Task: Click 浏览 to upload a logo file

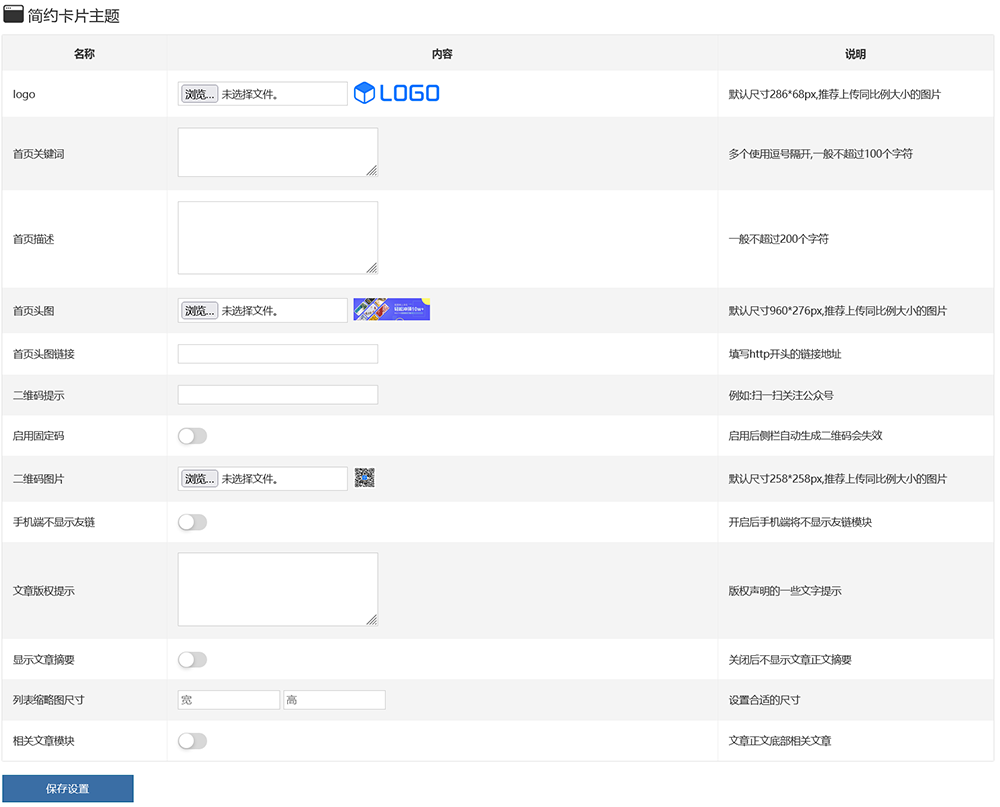Action: (197, 93)
